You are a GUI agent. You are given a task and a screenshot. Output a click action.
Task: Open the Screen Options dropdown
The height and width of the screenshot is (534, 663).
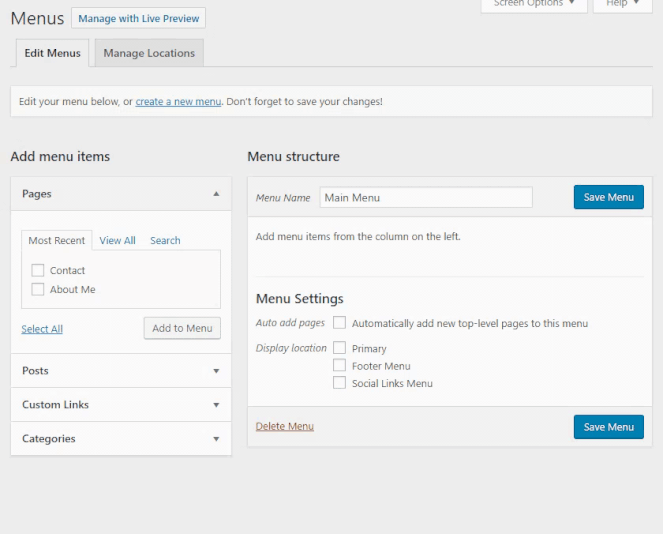533,4
